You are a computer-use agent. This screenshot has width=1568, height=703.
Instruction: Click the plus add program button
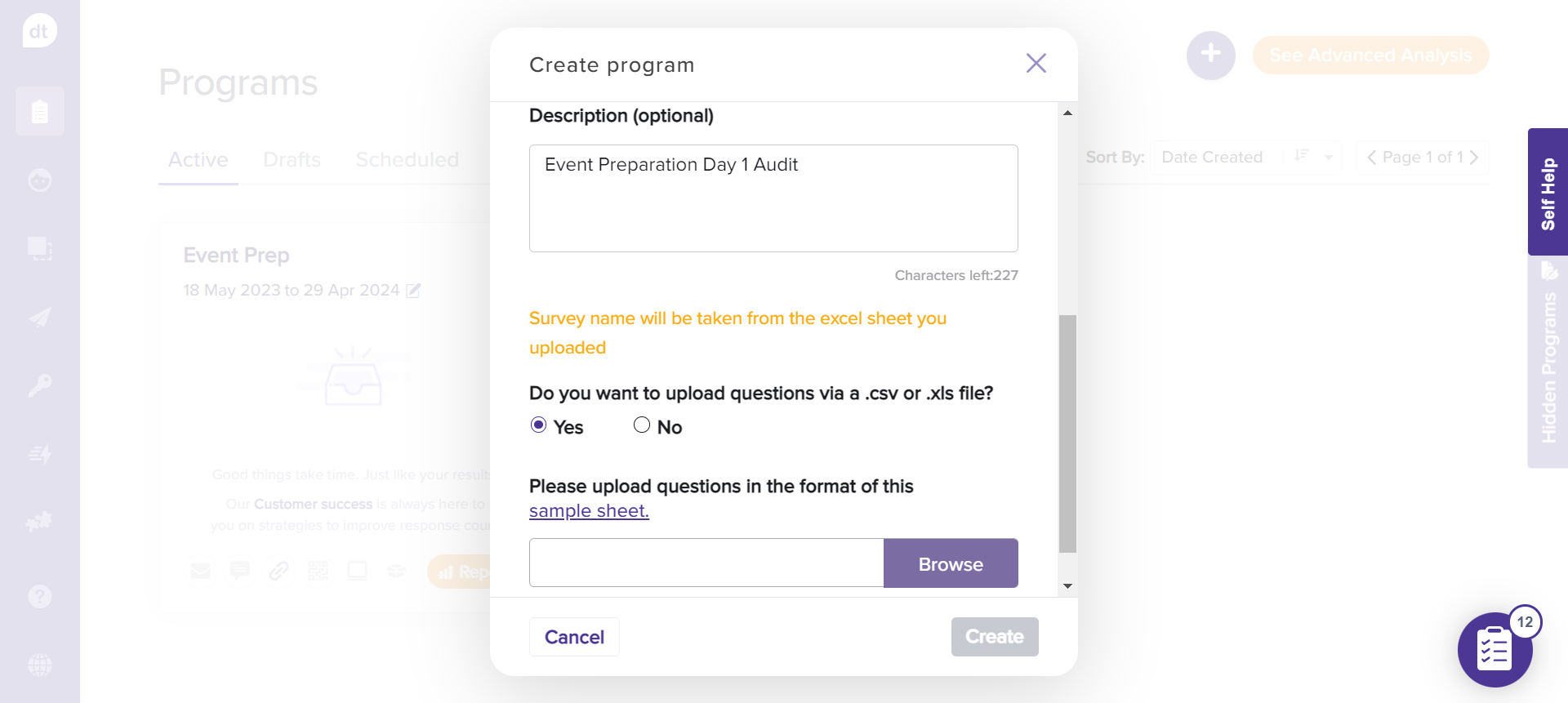[1210, 55]
